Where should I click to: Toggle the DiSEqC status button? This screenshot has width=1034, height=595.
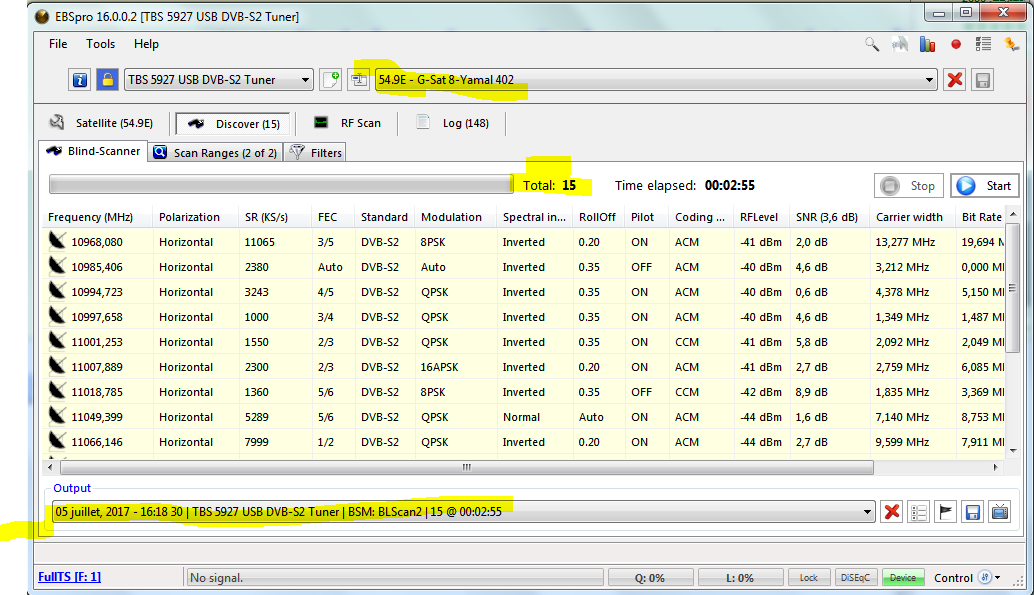855,578
